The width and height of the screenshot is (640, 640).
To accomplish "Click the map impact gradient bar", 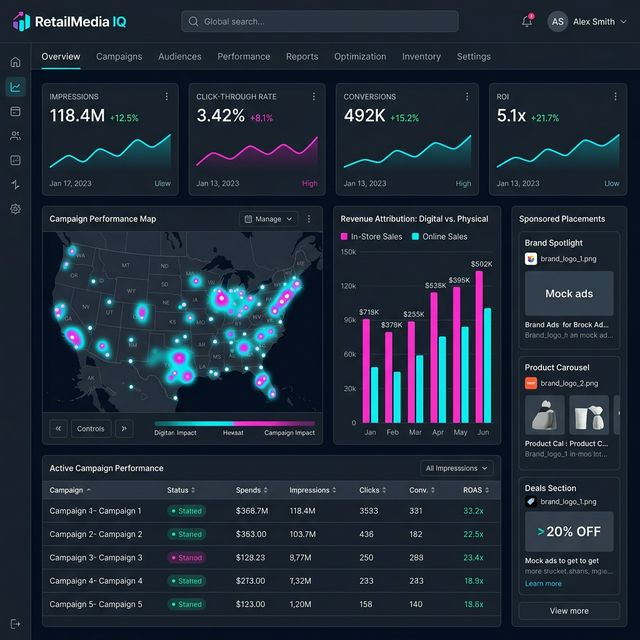I will point(235,424).
